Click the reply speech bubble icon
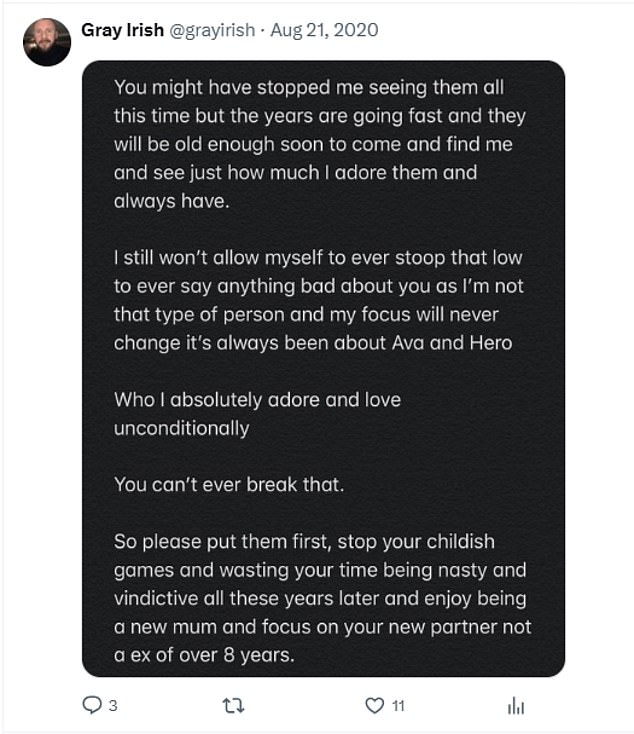Screen dimensions: 634x734 [92, 705]
